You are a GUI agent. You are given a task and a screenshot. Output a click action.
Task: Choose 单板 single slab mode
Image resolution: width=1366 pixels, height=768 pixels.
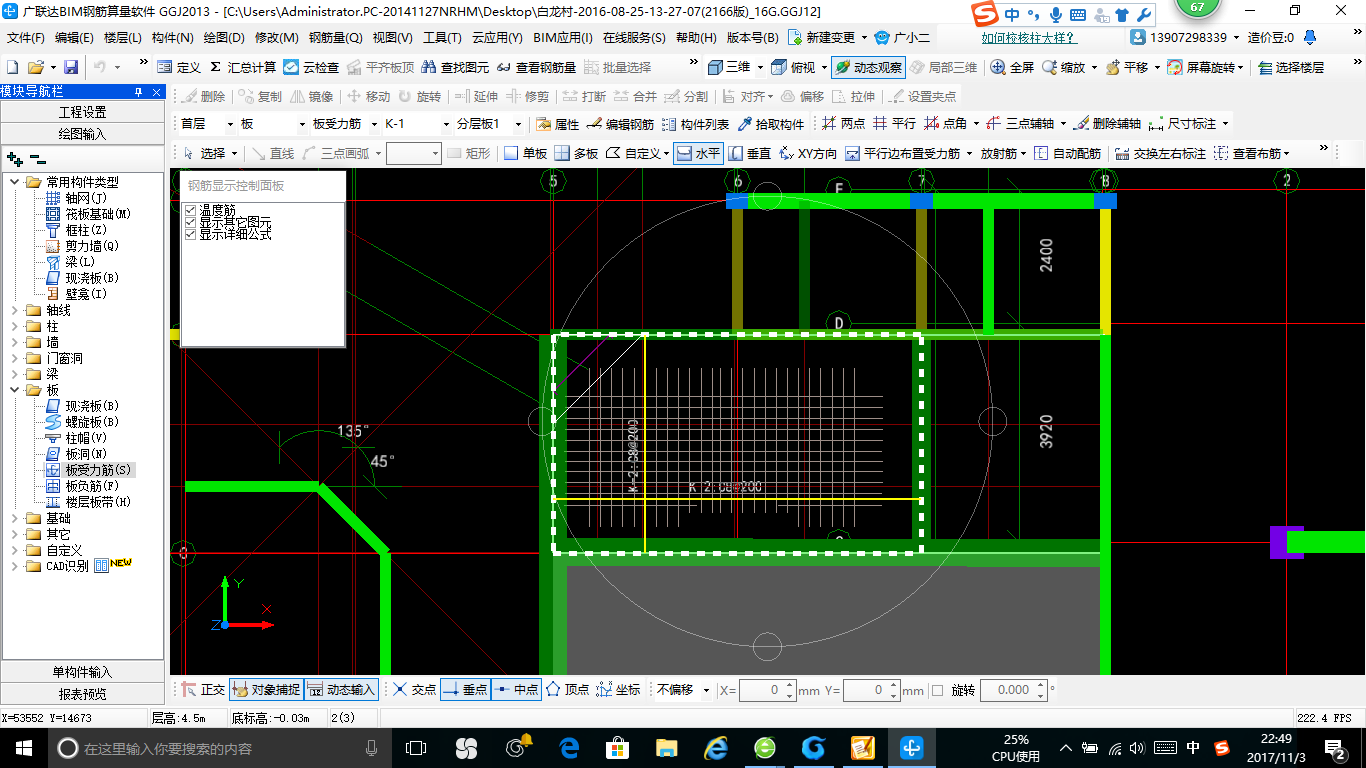pyautogui.click(x=525, y=153)
